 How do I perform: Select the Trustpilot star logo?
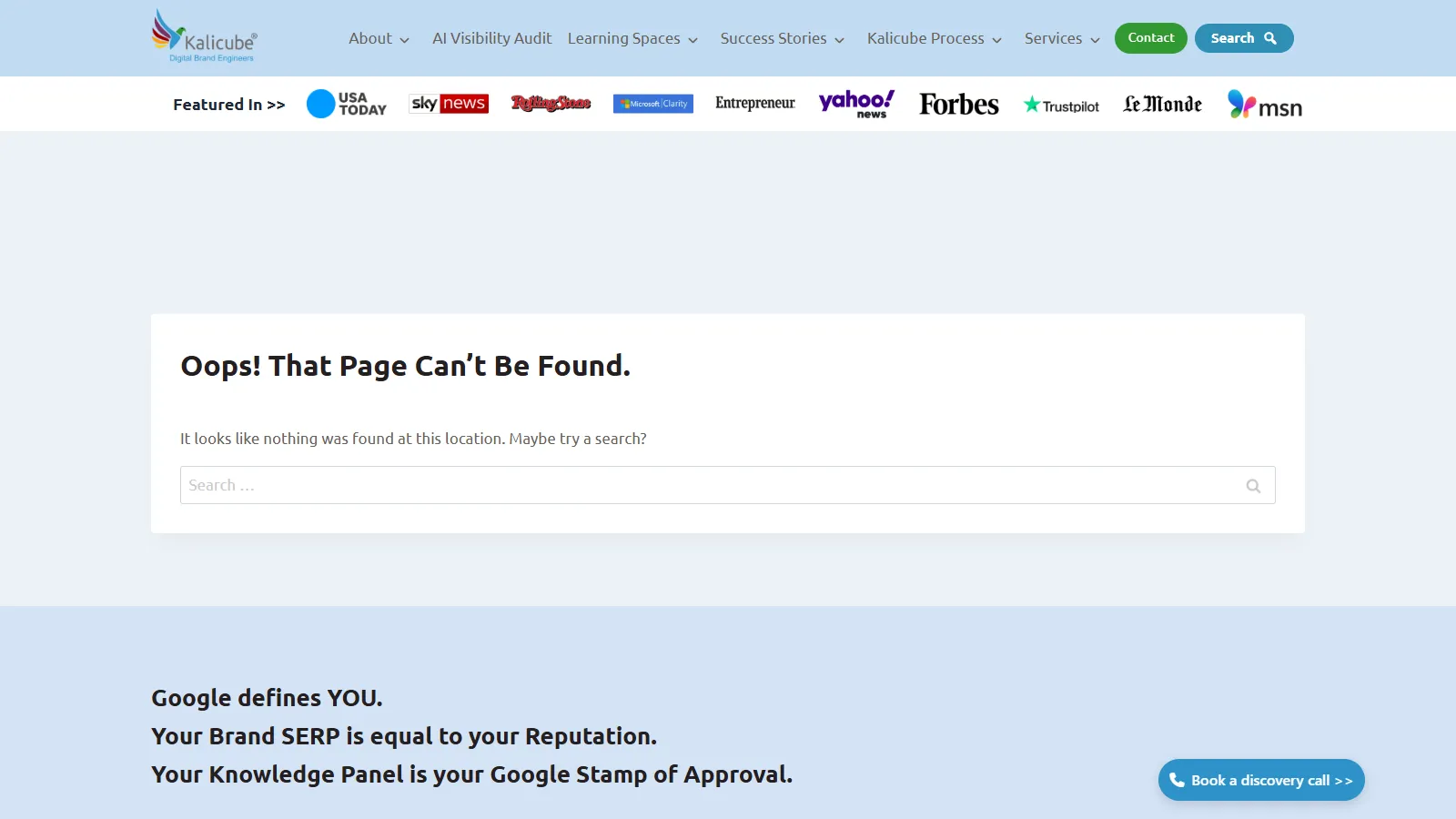point(1060,104)
